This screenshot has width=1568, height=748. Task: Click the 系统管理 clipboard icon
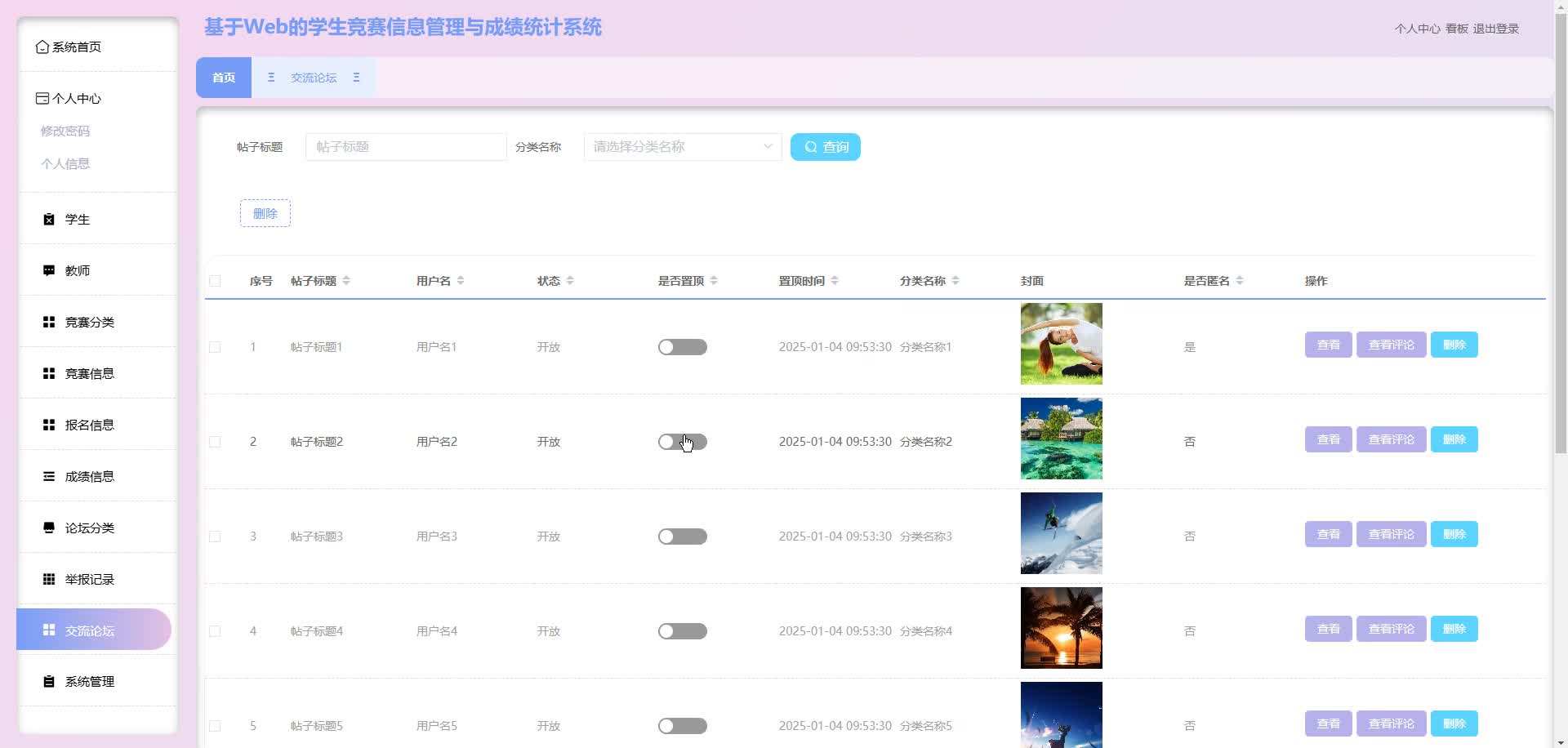pyautogui.click(x=49, y=682)
